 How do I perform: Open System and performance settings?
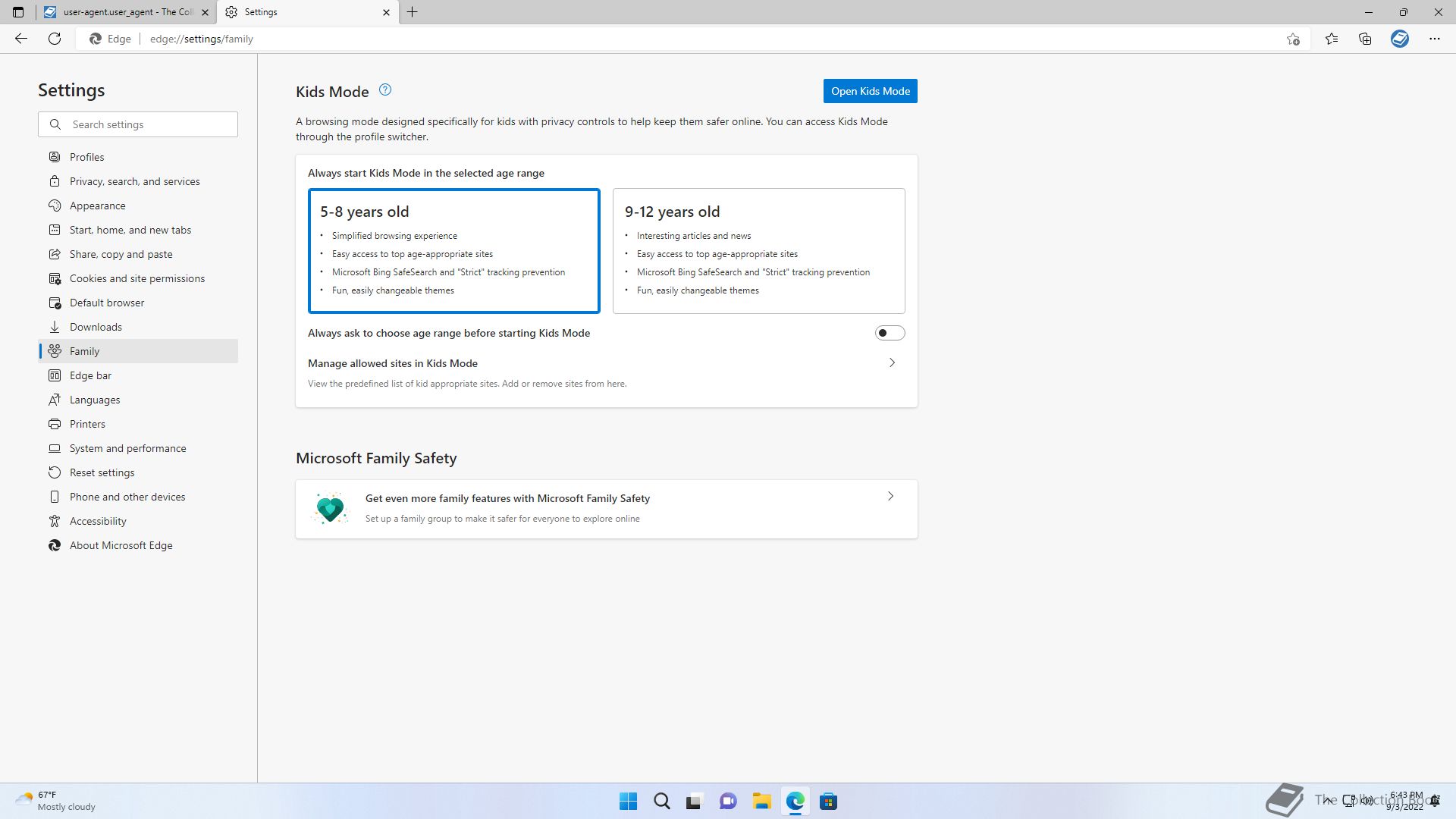138,448
